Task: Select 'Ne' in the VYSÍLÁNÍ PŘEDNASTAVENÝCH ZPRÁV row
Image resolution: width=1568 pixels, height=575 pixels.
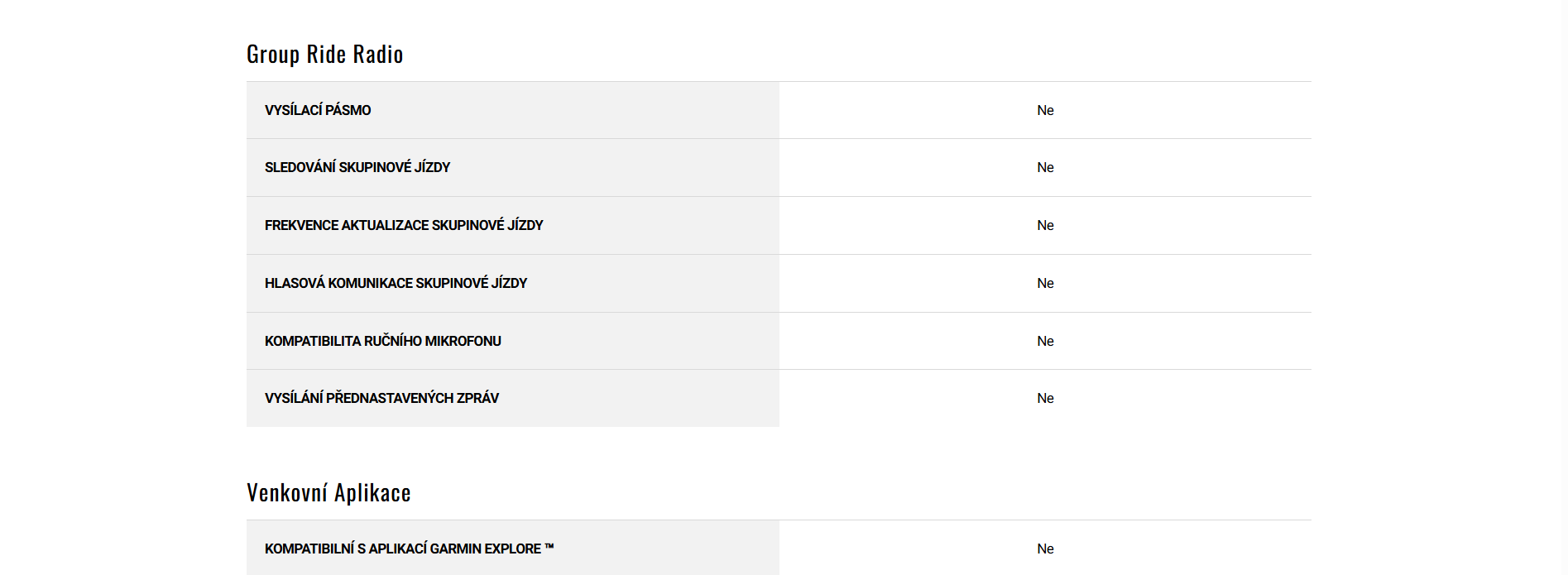Action: 1045,398
